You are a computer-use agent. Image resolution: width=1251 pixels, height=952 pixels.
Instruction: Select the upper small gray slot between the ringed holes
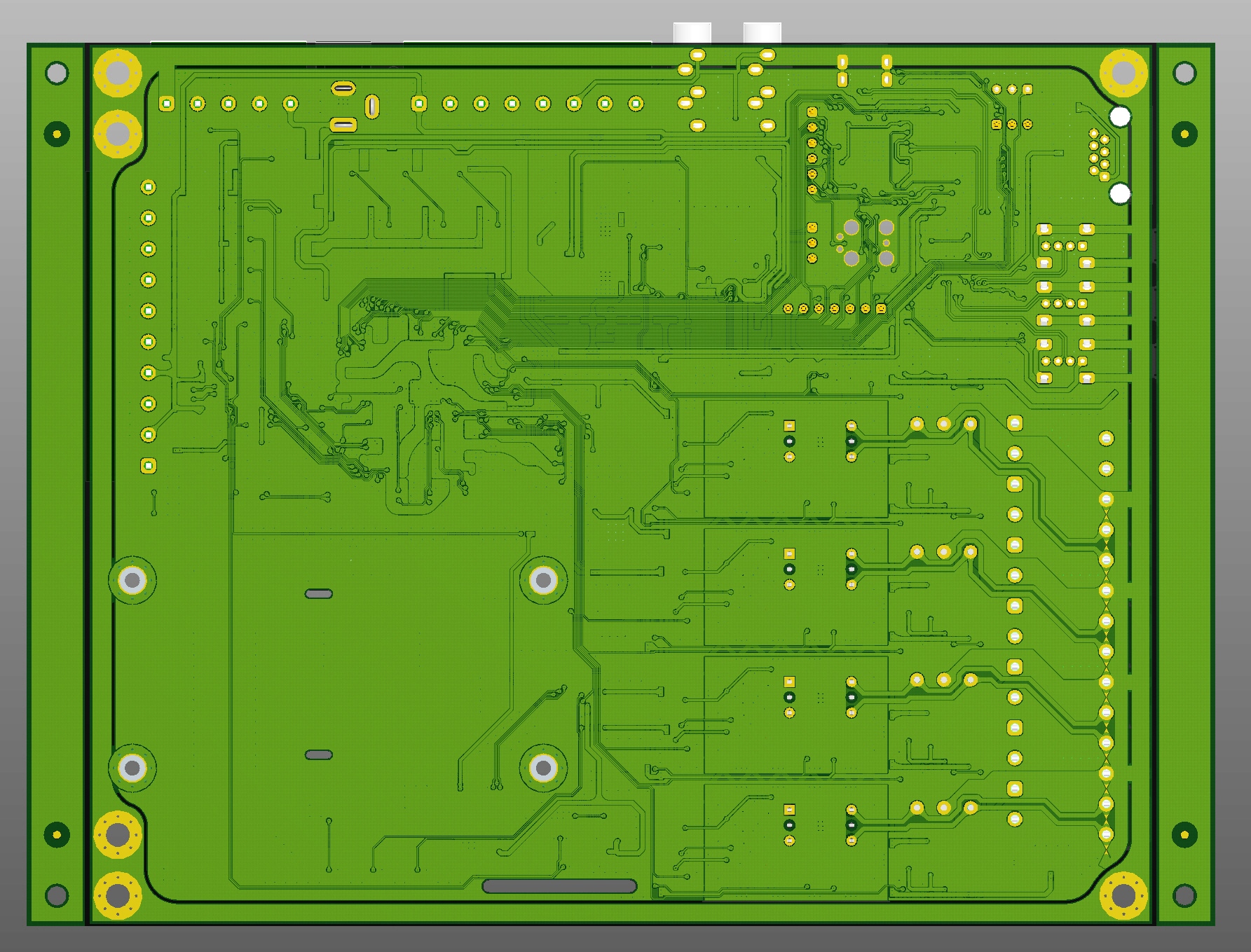[319, 594]
